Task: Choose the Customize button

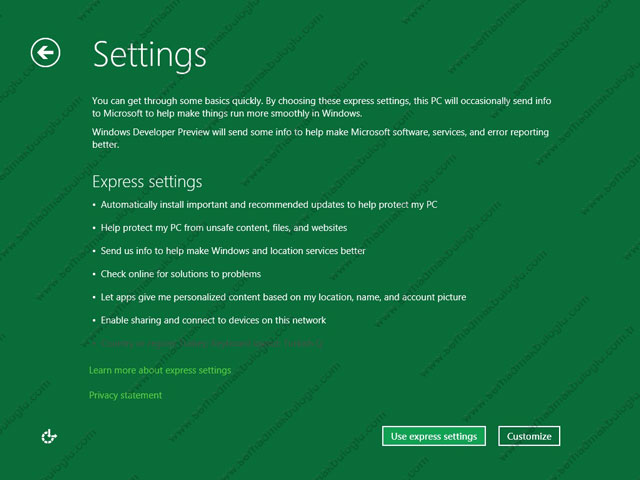Action: pyautogui.click(x=529, y=436)
